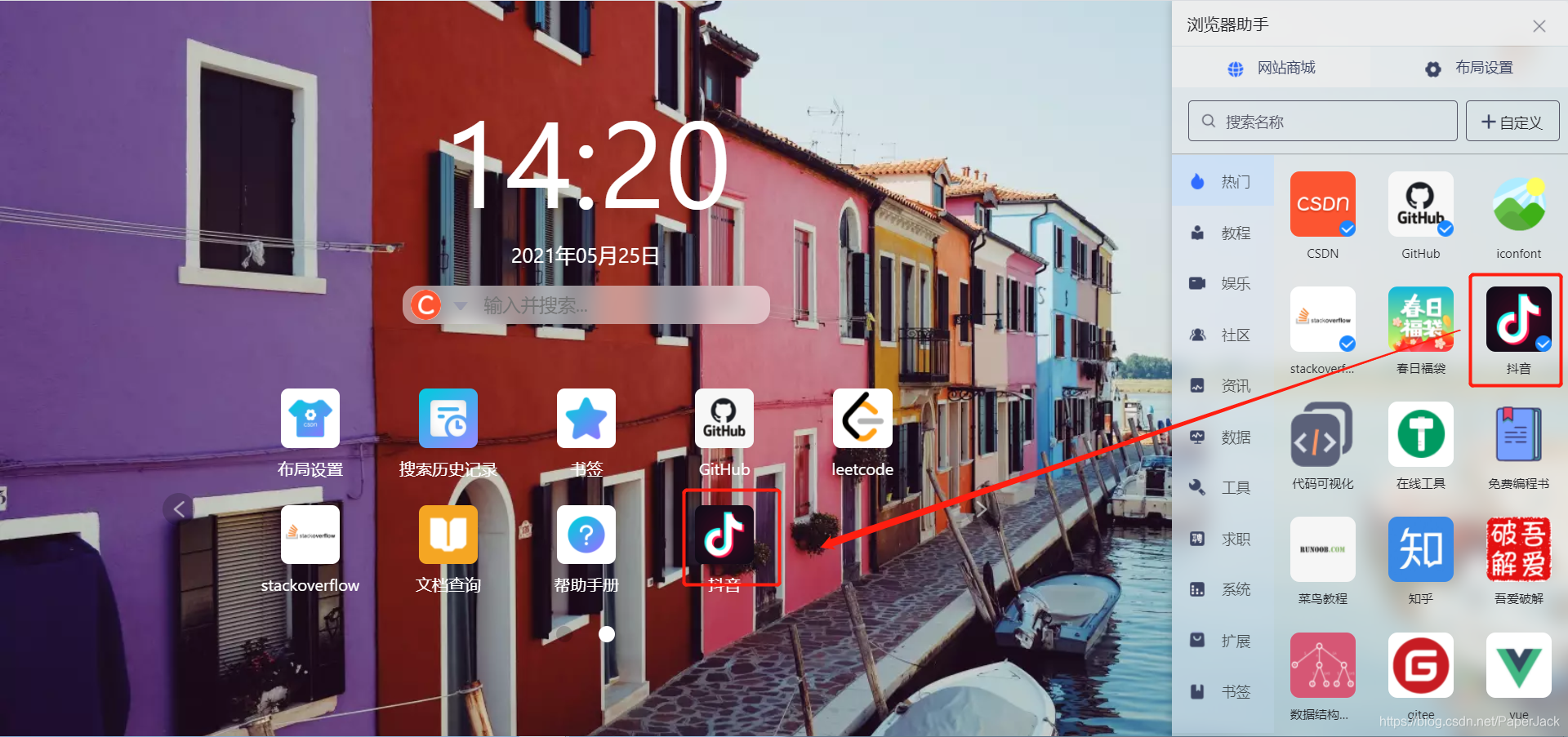The width and height of the screenshot is (1568, 737).
Task: Open the search engine dropdown arrow
Action: pos(461,306)
